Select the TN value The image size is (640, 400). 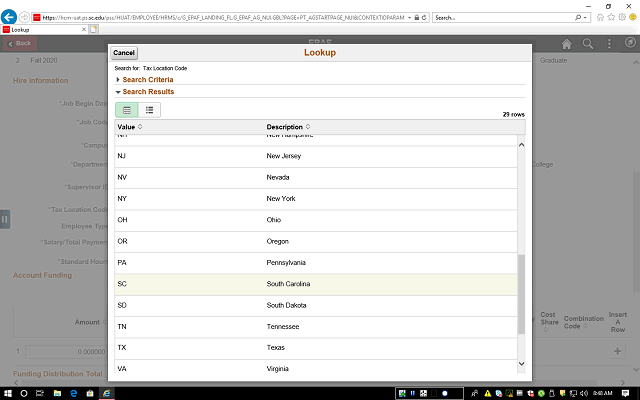click(x=122, y=327)
